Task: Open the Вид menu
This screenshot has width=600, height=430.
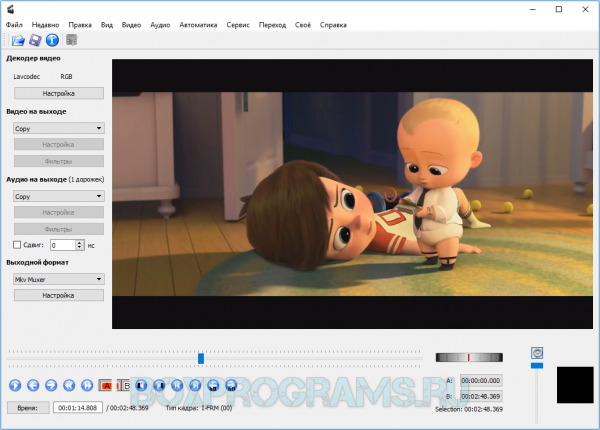Action: (x=107, y=25)
